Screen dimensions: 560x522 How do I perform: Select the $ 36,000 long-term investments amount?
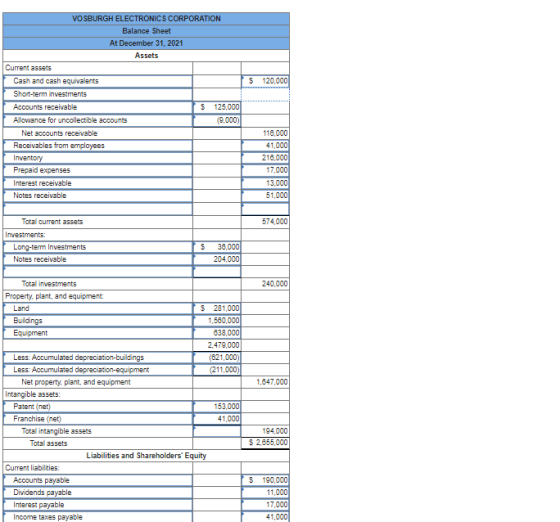click(217, 247)
